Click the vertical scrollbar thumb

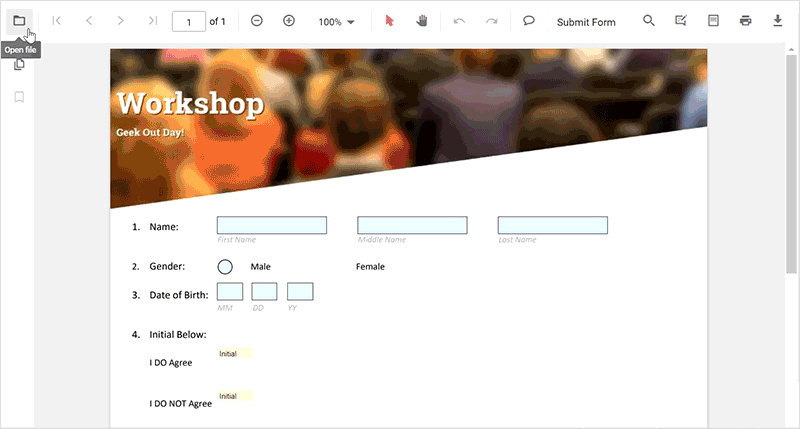click(791, 164)
